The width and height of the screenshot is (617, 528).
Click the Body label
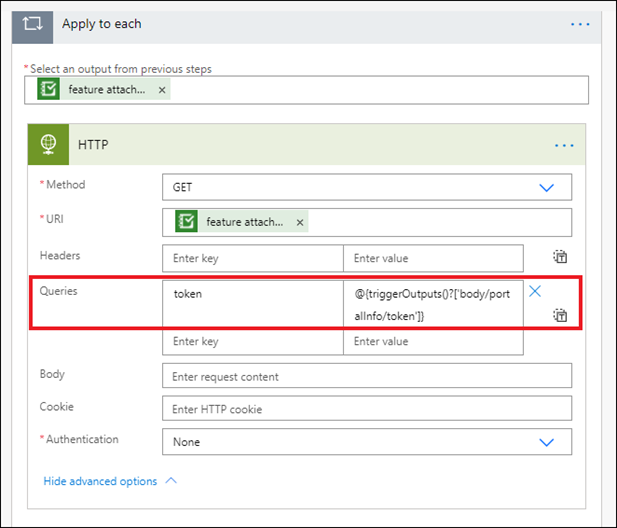pos(52,374)
